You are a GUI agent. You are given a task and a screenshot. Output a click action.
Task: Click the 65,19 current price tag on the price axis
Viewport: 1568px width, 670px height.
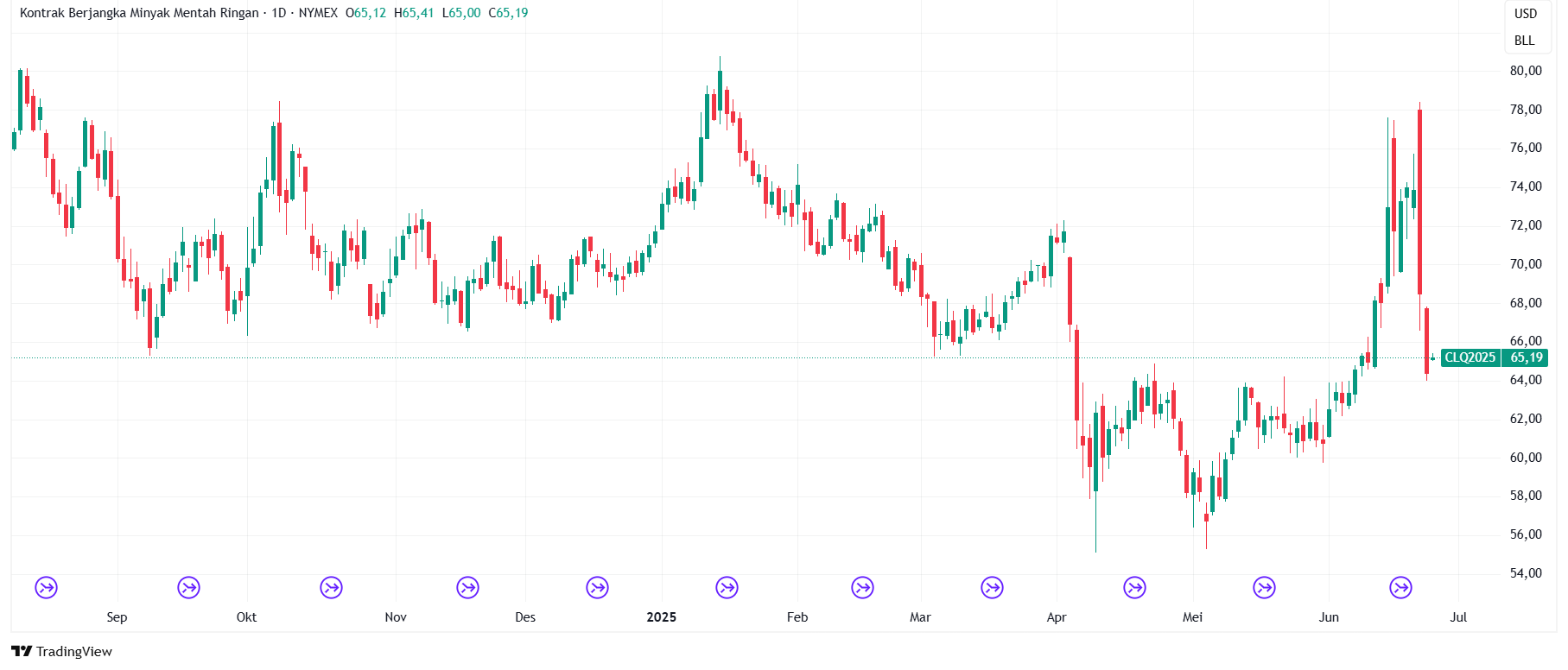coord(1527,357)
